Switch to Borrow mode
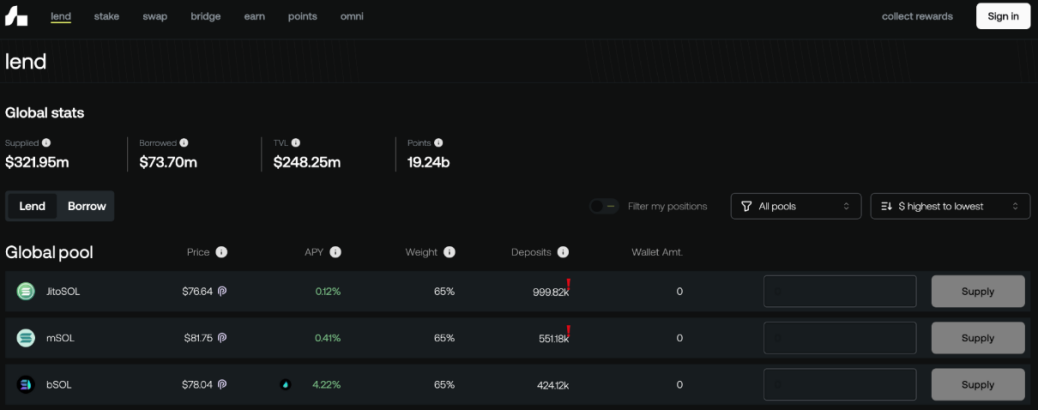 coord(87,206)
